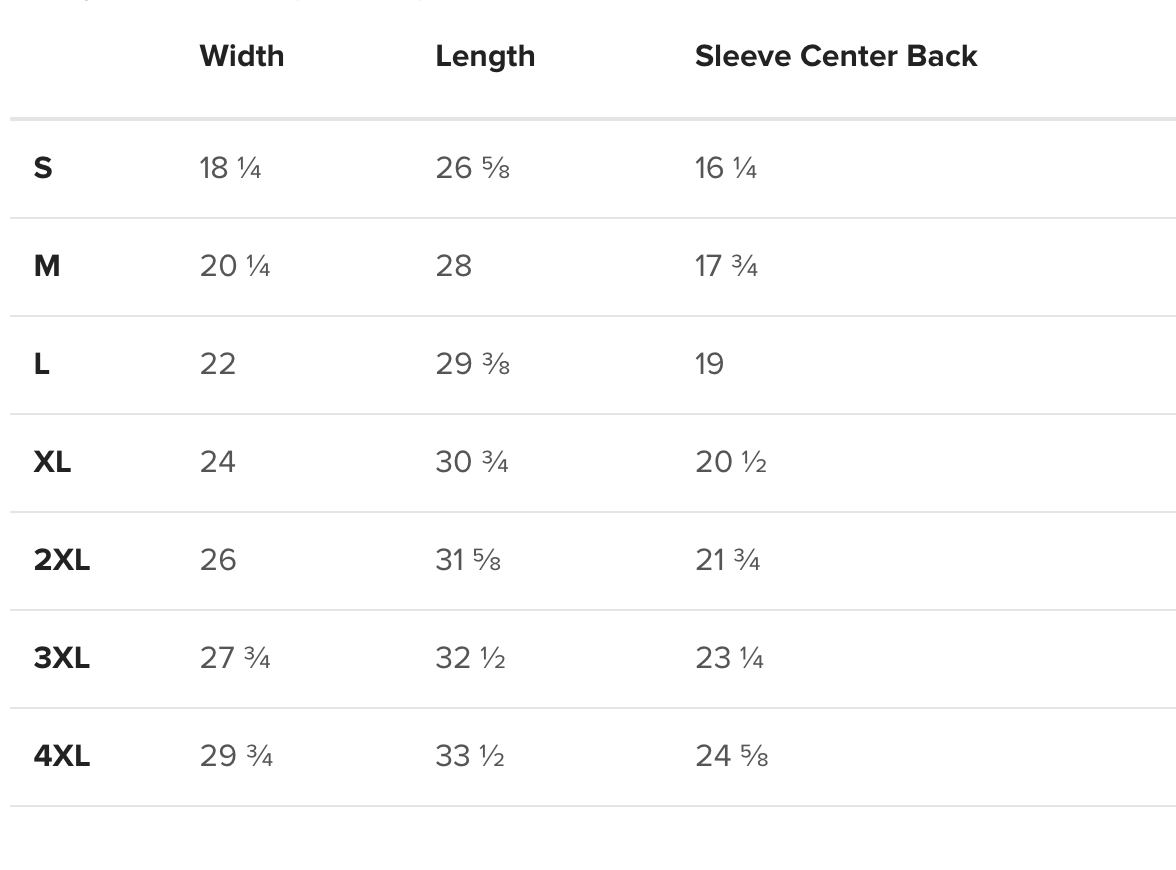Viewport: 1176px width, 870px height.
Task: Select the M size row label
Action: click(47, 266)
